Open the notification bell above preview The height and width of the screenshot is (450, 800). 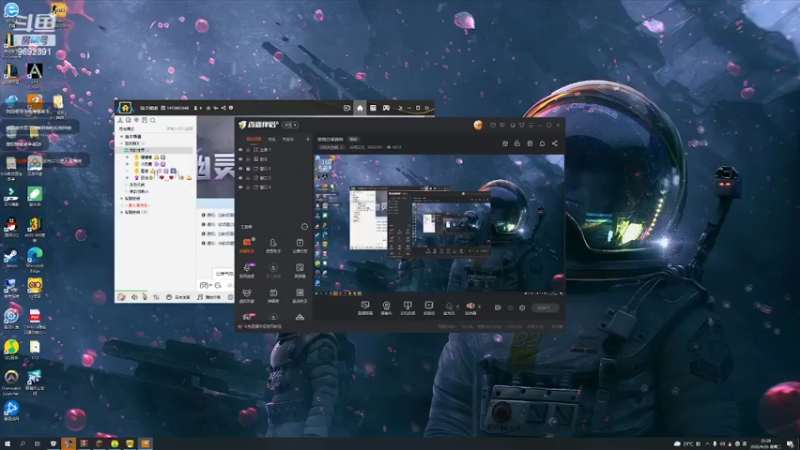click(x=542, y=143)
